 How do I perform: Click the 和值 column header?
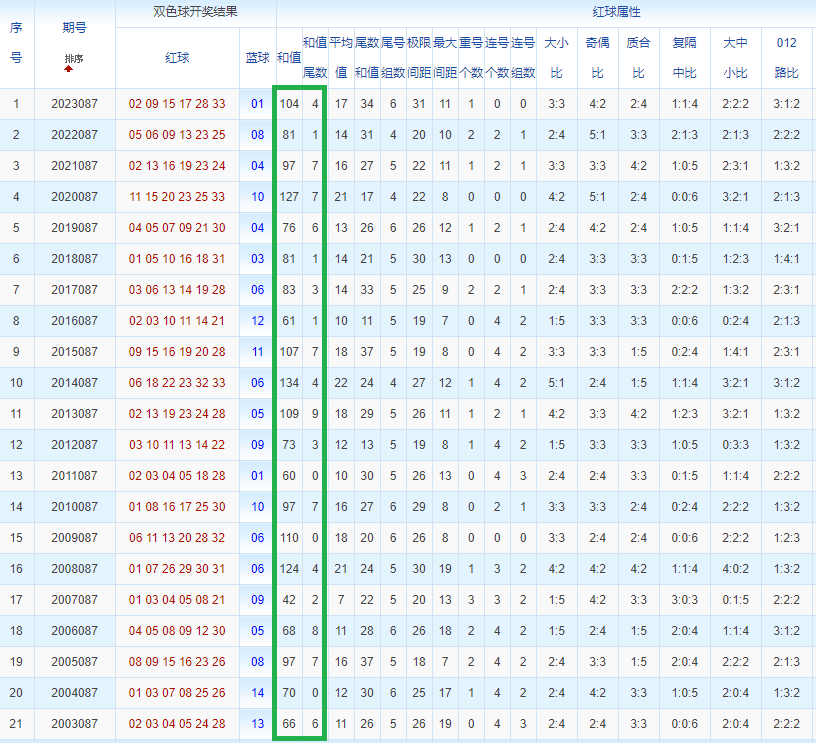(289, 58)
